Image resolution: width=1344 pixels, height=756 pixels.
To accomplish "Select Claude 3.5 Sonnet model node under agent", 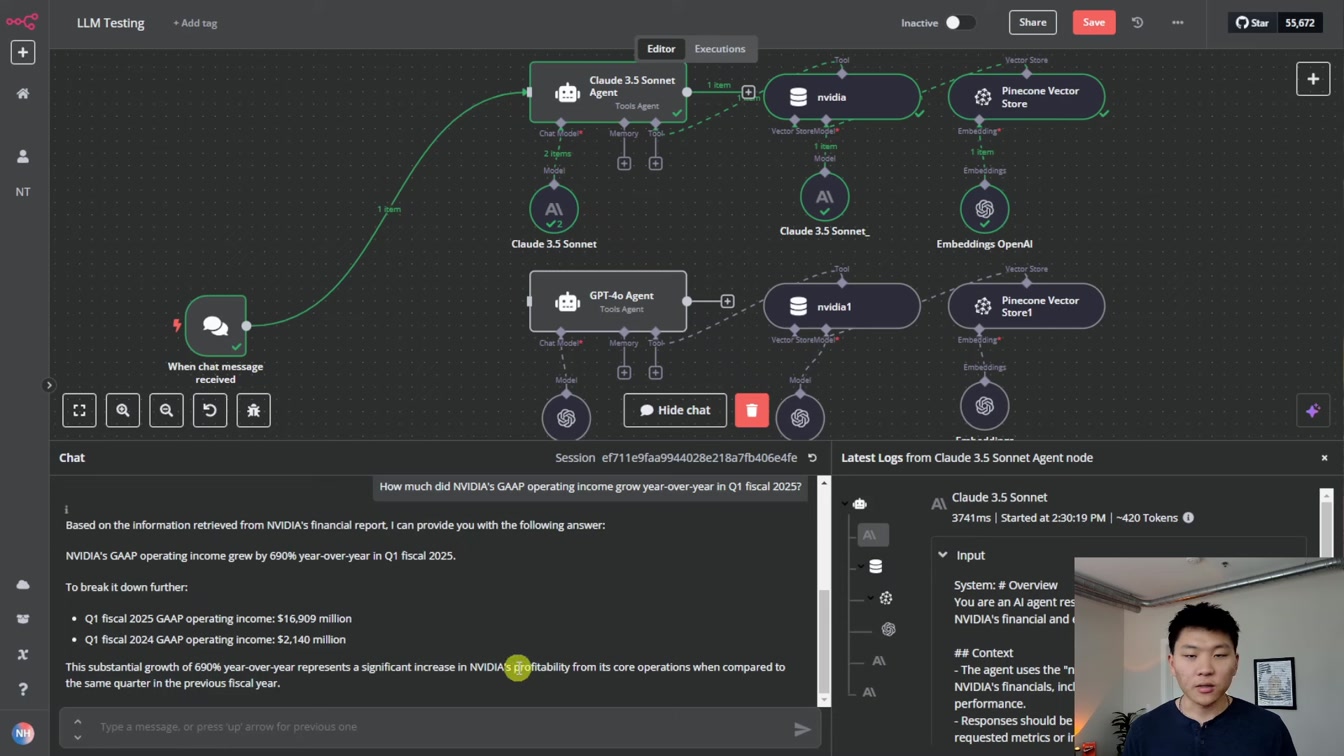I will click(x=554, y=209).
